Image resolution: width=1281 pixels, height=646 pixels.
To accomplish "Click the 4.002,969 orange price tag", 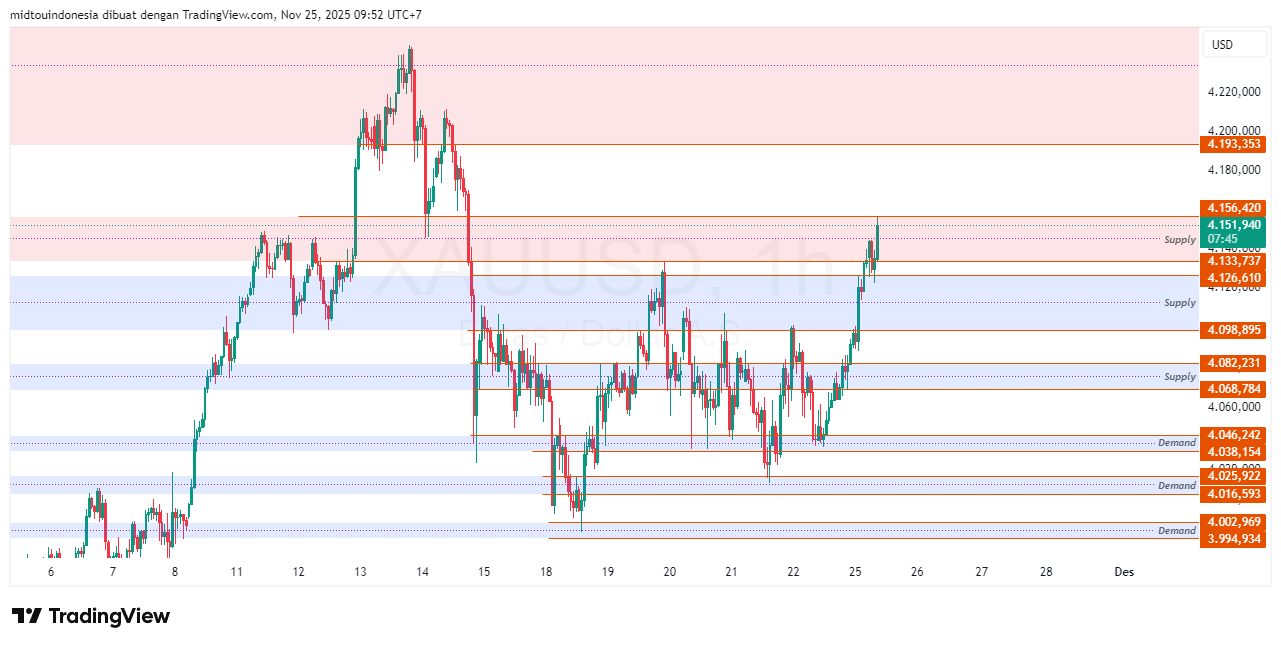I will tap(1234, 521).
